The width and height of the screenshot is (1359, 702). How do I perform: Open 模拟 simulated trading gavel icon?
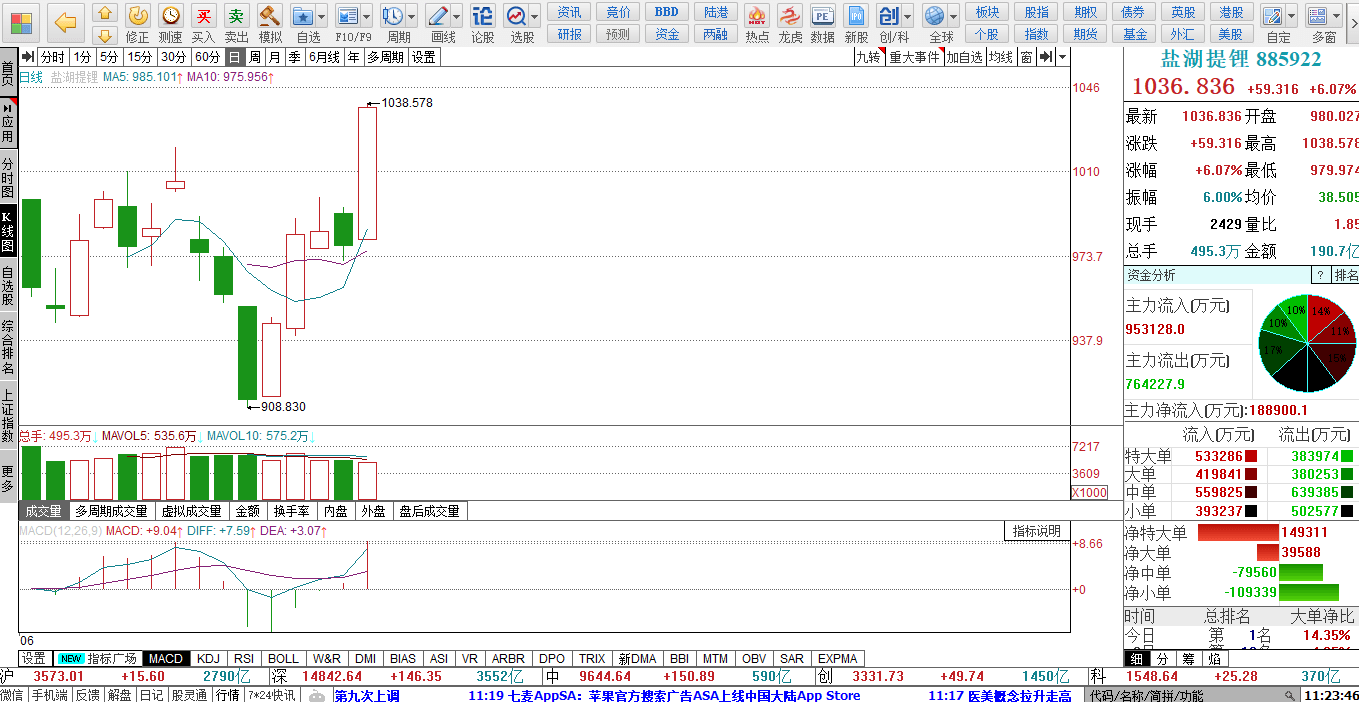(x=270, y=16)
